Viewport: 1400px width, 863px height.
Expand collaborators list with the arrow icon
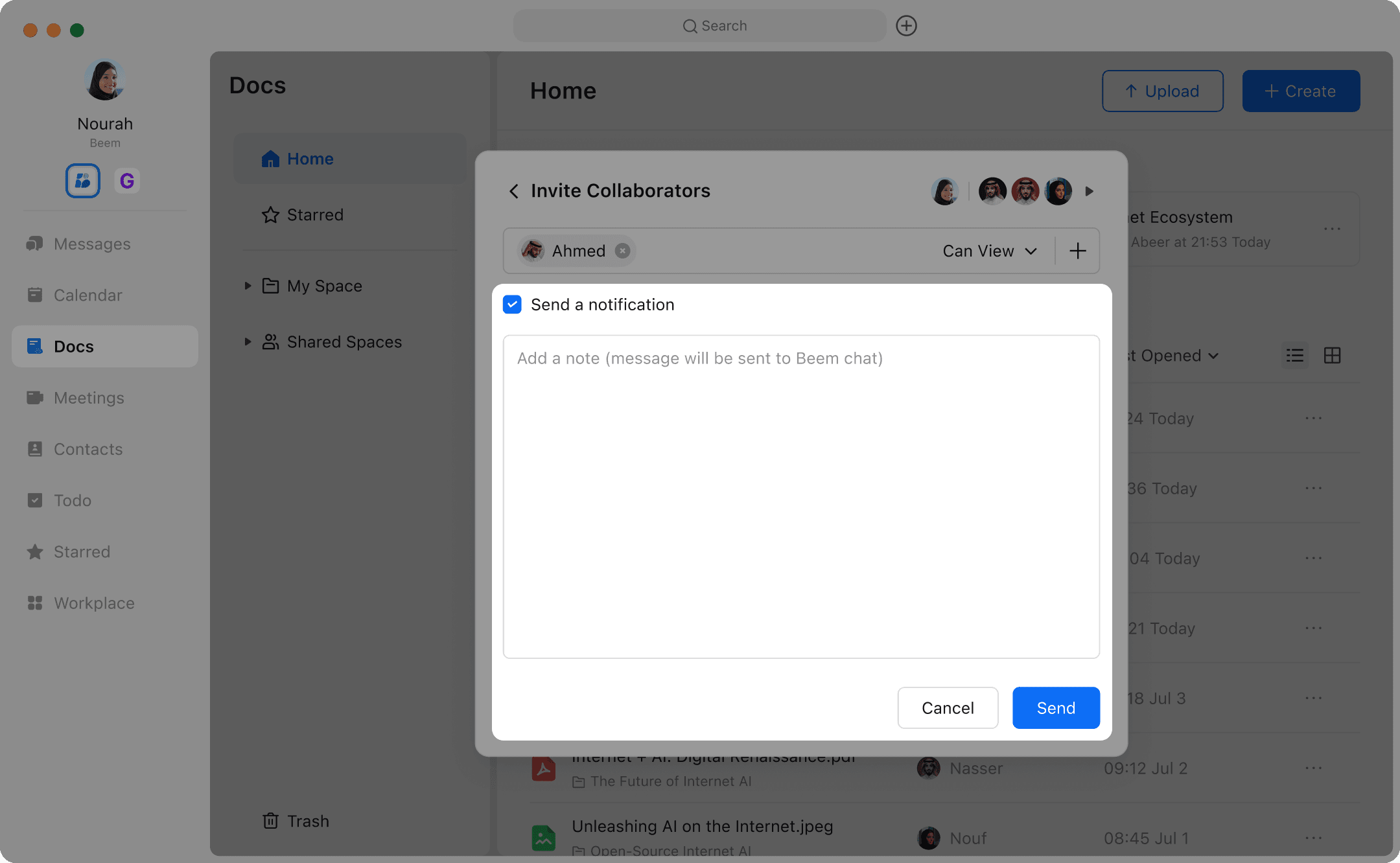point(1089,191)
